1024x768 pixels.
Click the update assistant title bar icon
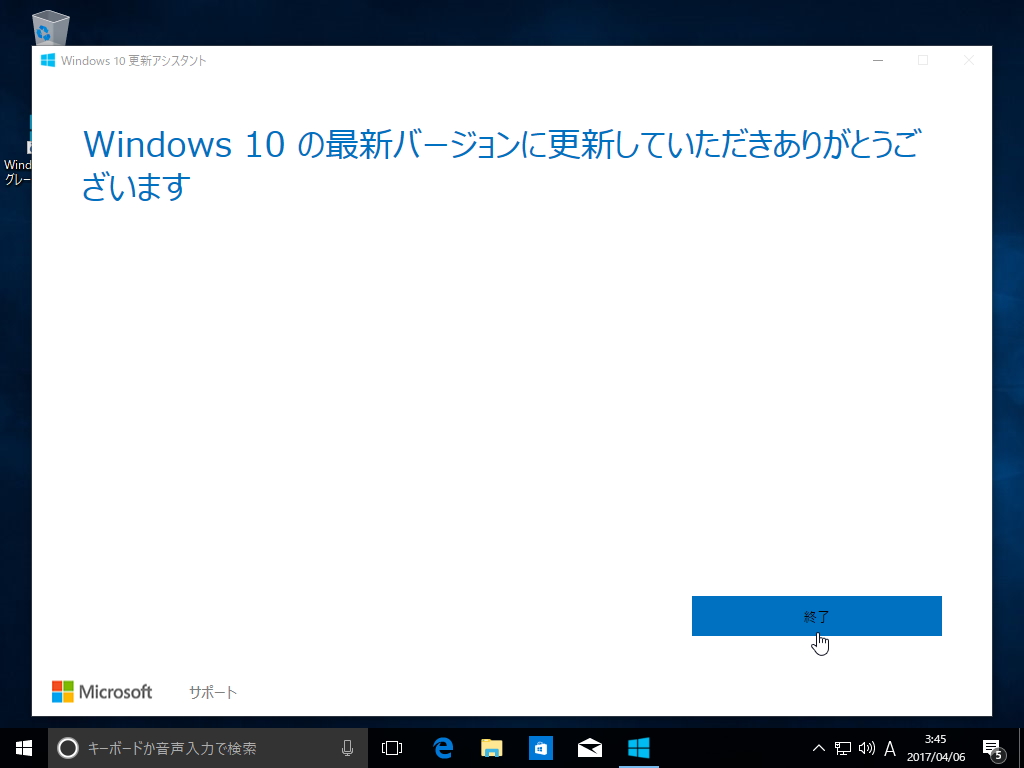click(47, 60)
